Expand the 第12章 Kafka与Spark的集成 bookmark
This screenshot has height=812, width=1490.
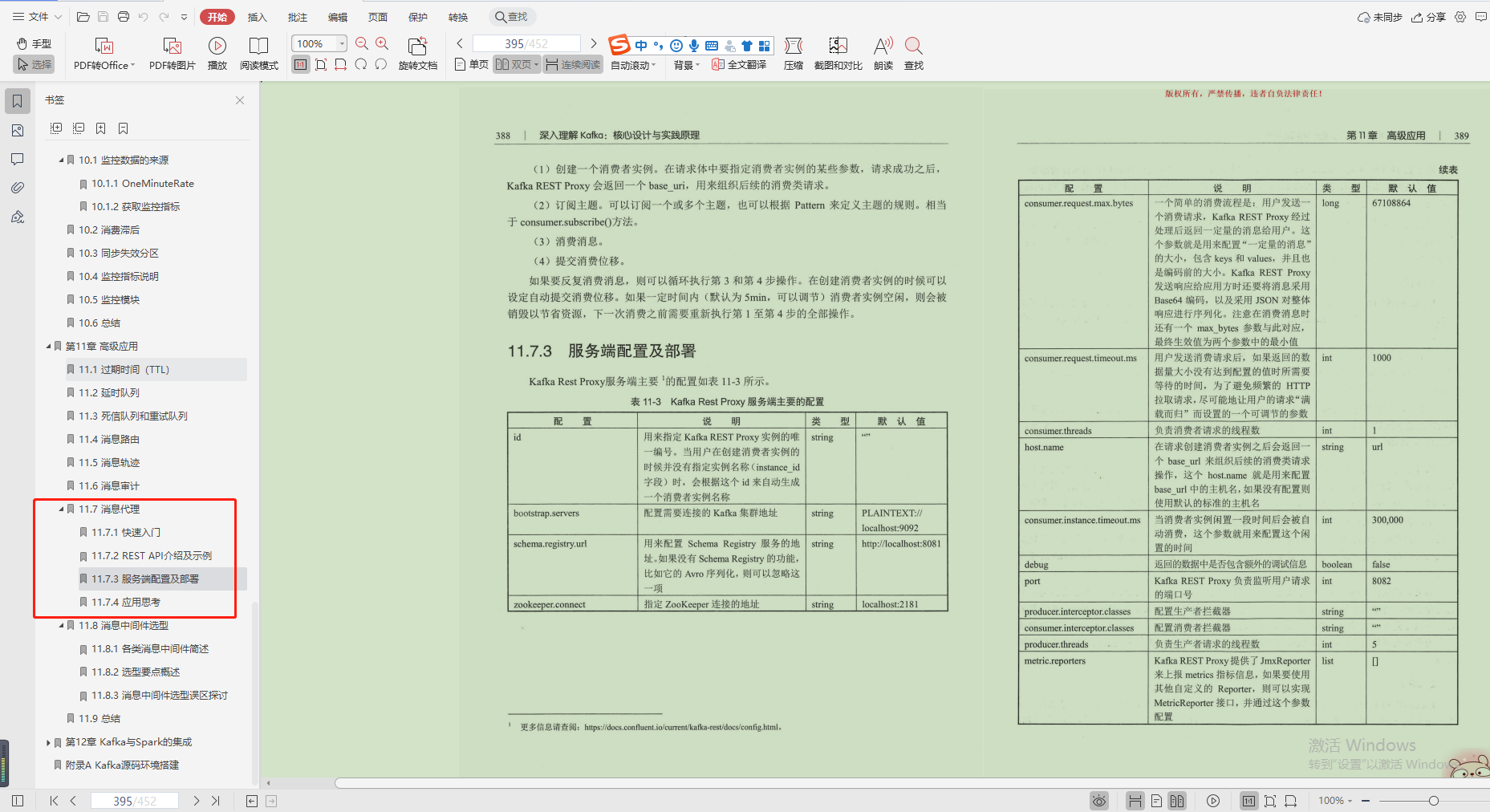click(48, 742)
